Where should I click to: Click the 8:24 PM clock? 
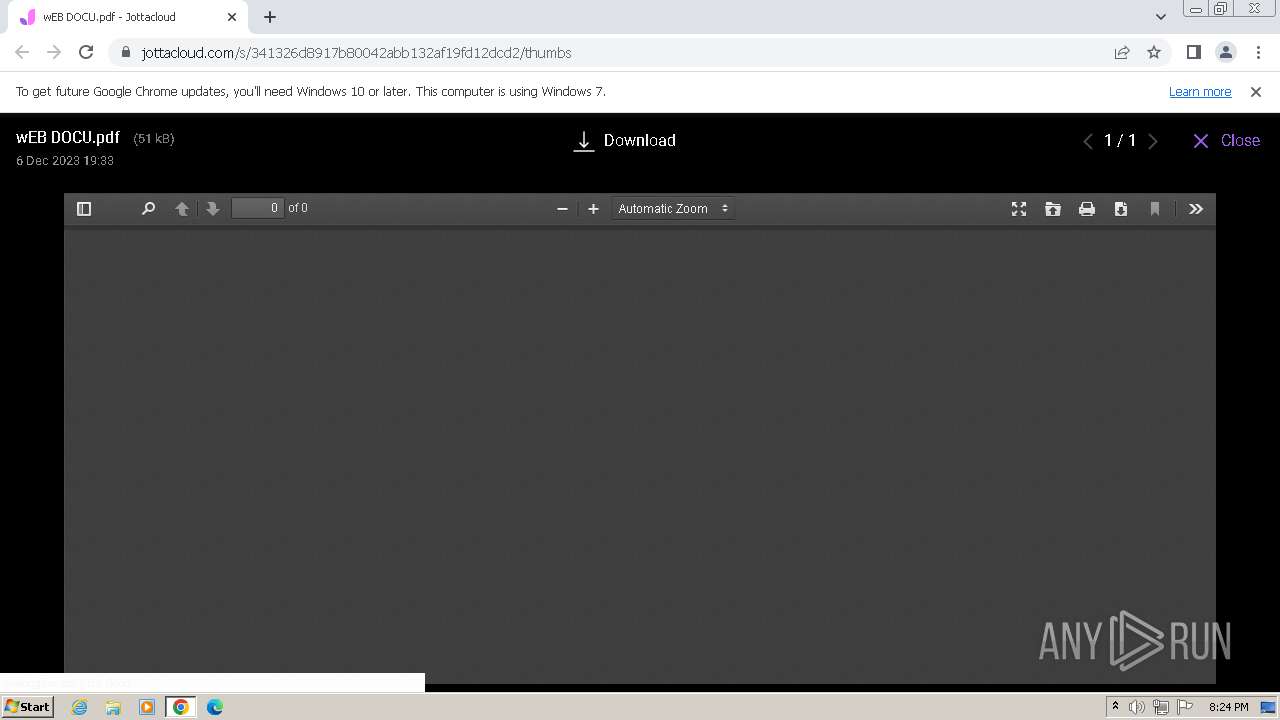pos(1228,707)
